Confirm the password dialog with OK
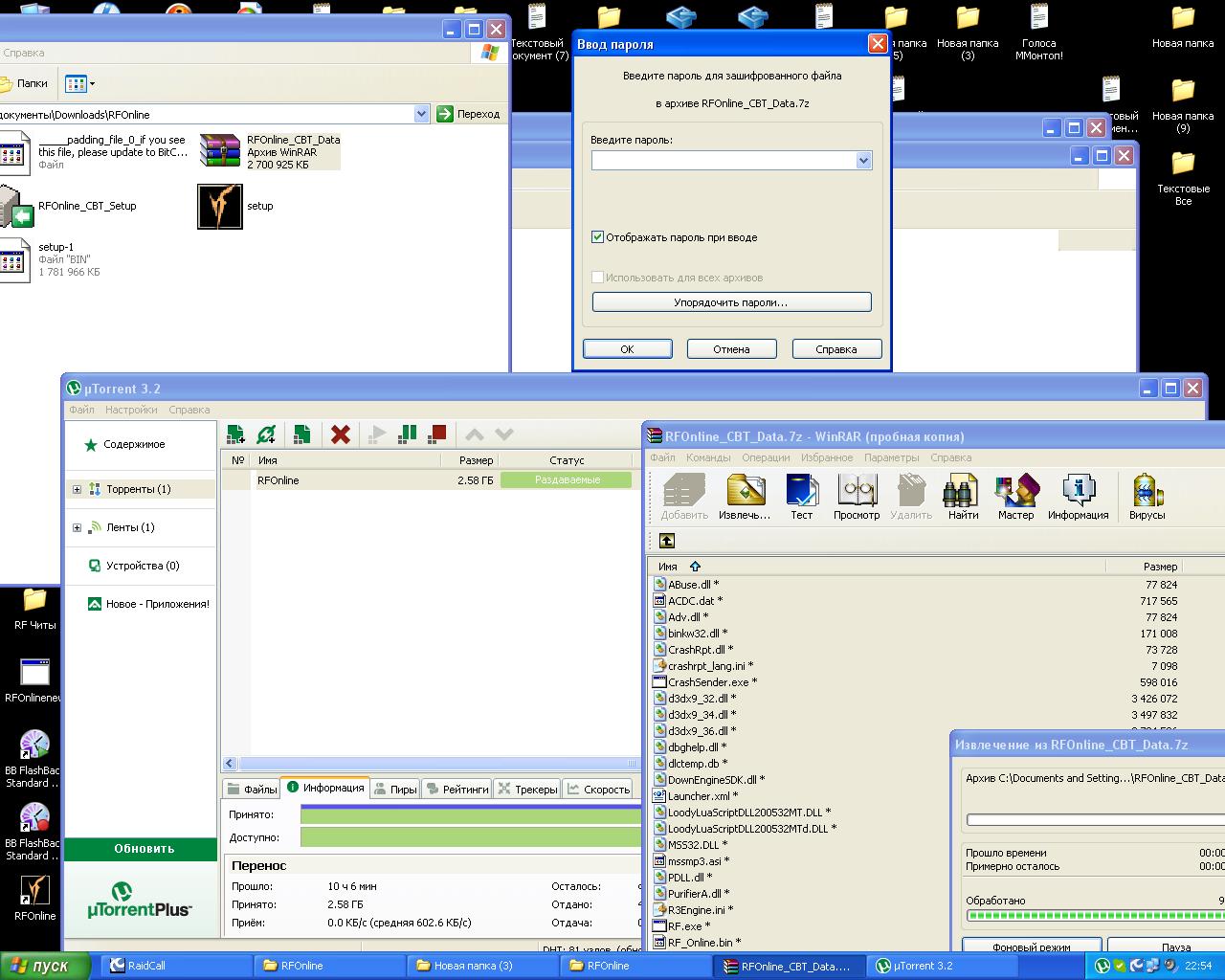The height and width of the screenshot is (980, 1225). point(627,349)
